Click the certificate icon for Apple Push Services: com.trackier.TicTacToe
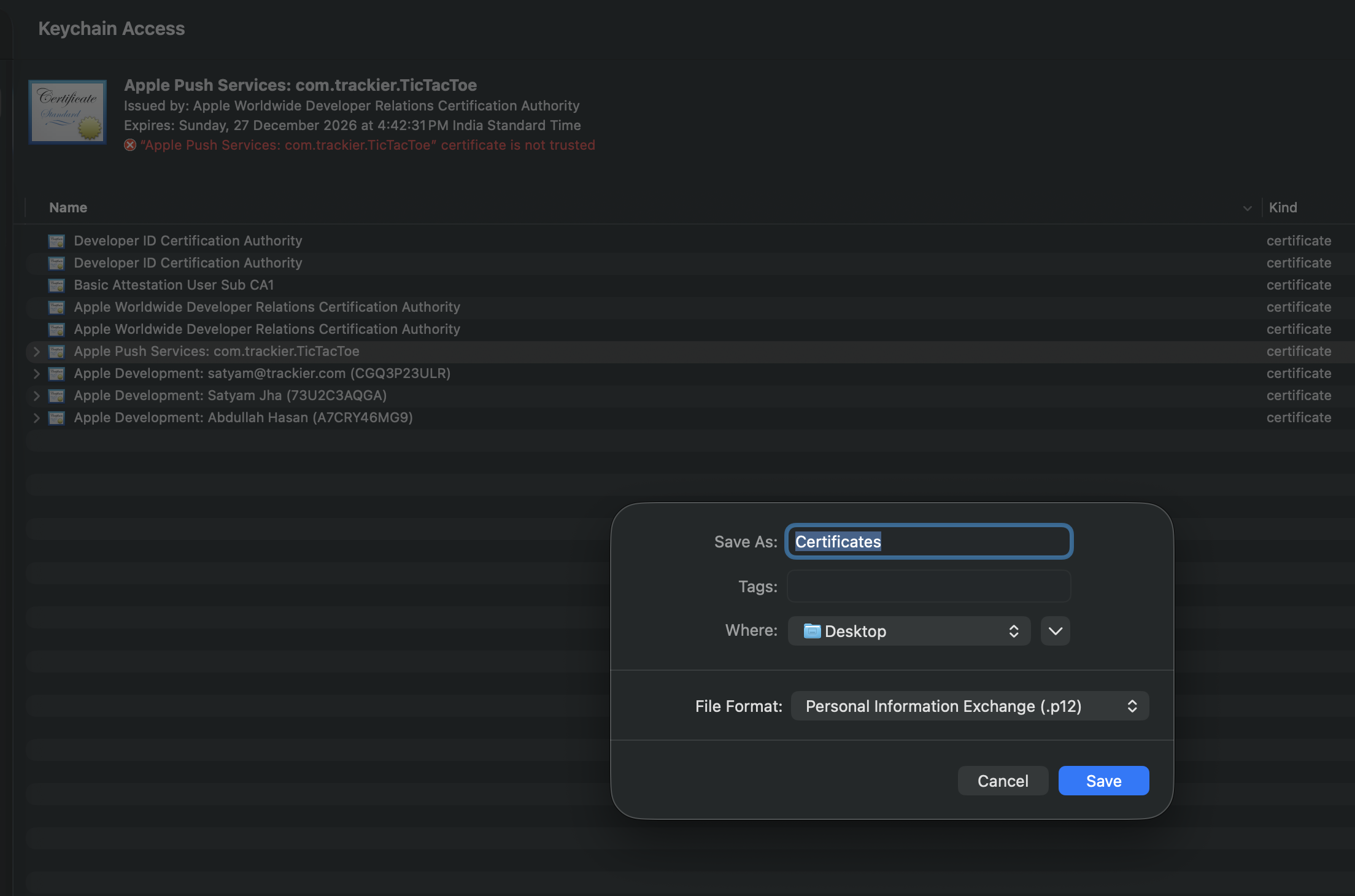Viewport: 1355px width, 896px height. [x=56, y=351]
